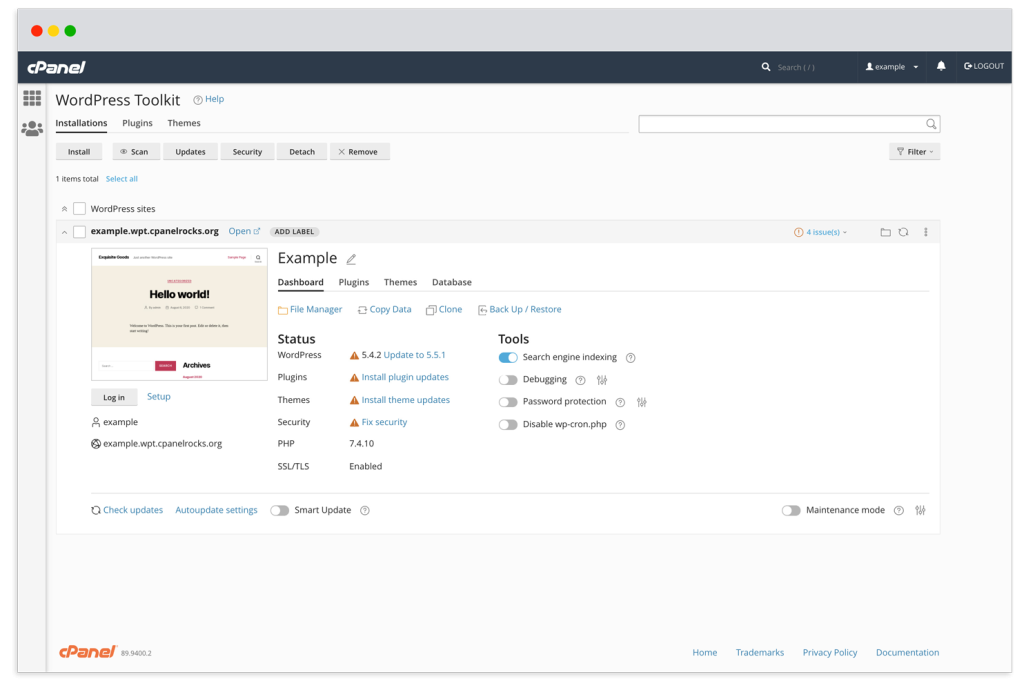This screenshot has height=690, width=1024.
Task: Open the Filter dropdown
Action: coord(914,151)
